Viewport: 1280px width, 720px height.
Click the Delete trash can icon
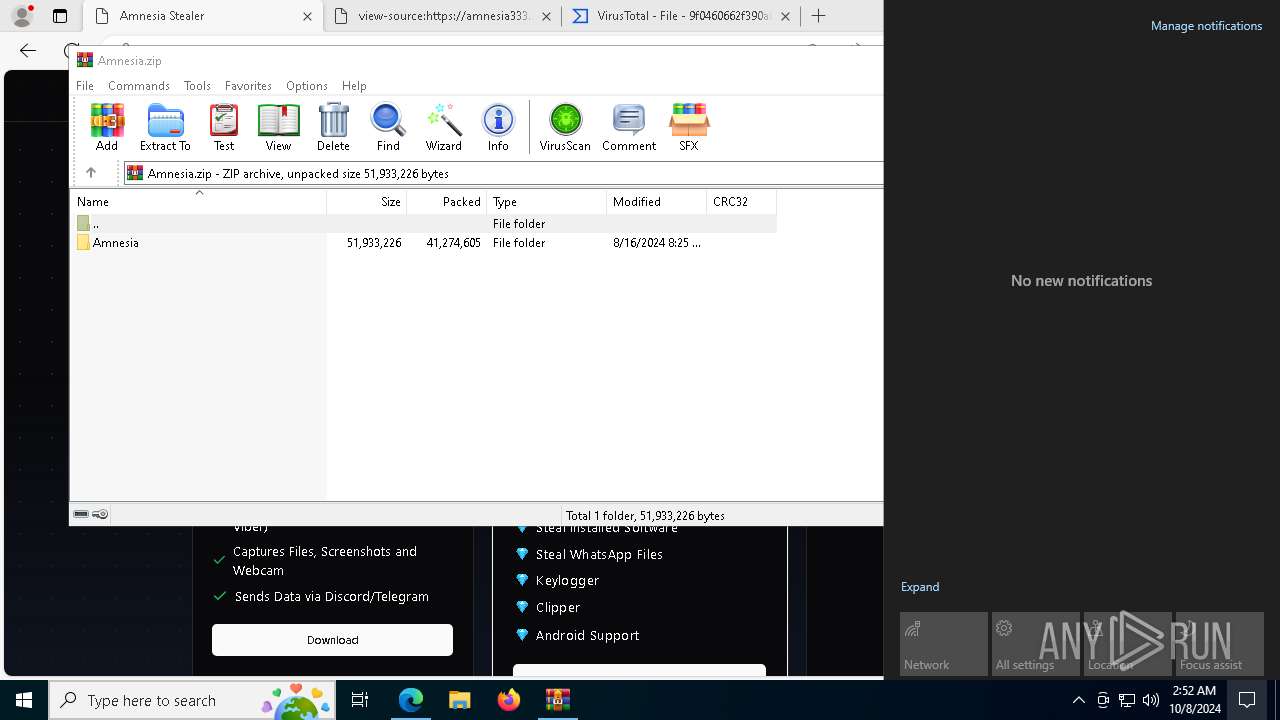pyautogui.click(x=333, y=127)
